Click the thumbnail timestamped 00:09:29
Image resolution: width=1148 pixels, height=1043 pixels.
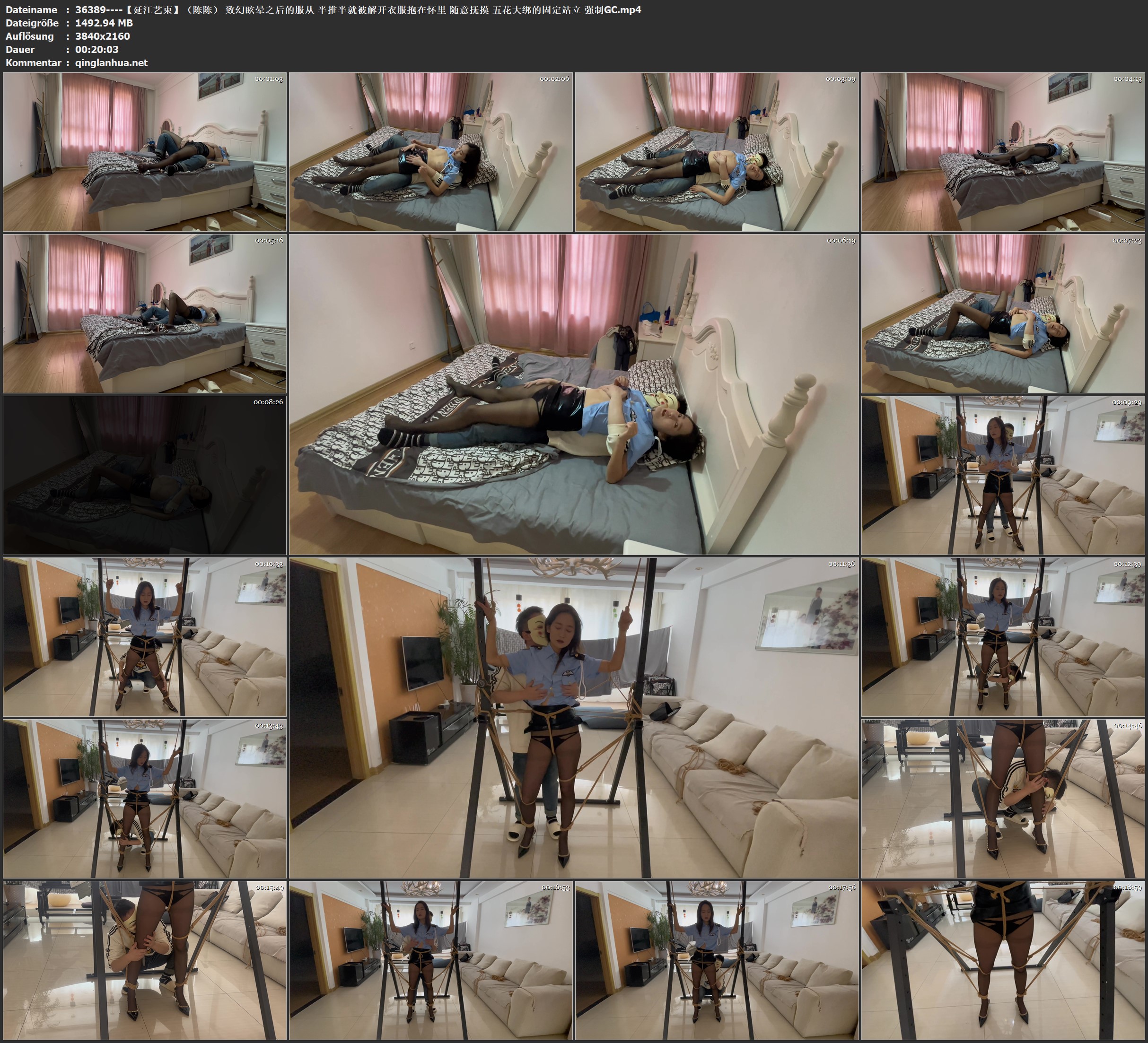pos(1003,475)
